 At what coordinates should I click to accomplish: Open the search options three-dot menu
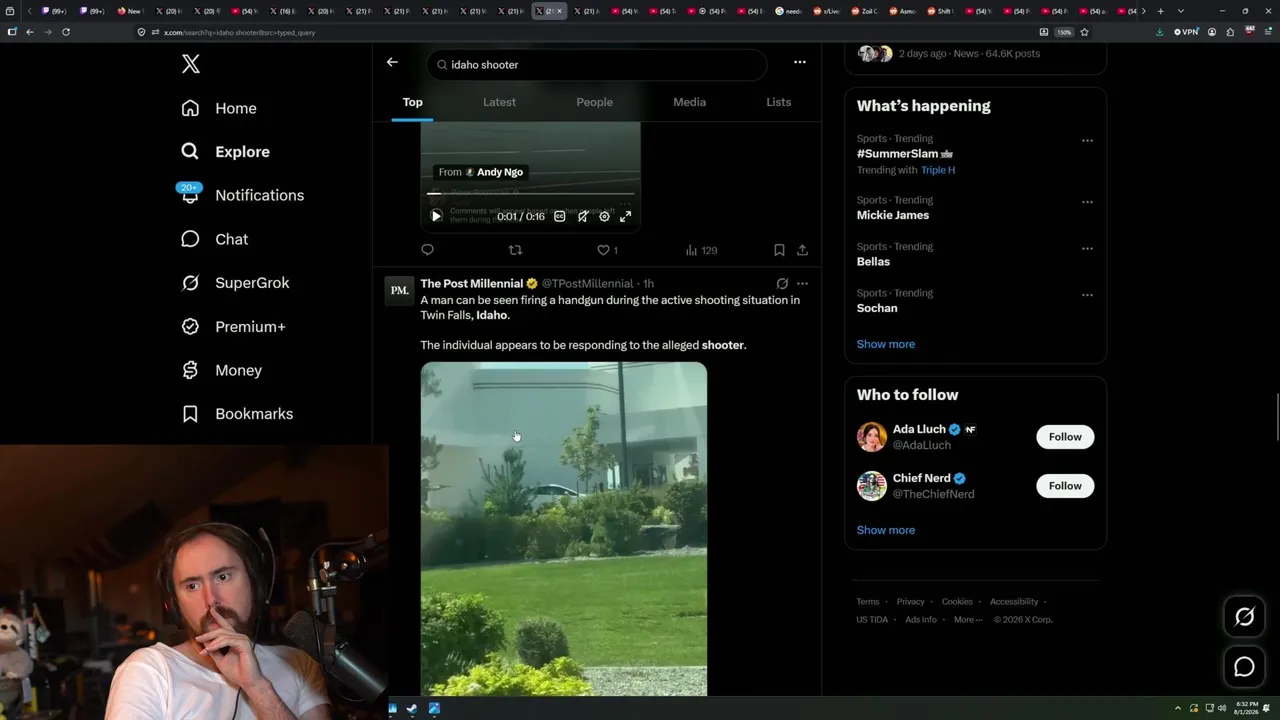799,62
